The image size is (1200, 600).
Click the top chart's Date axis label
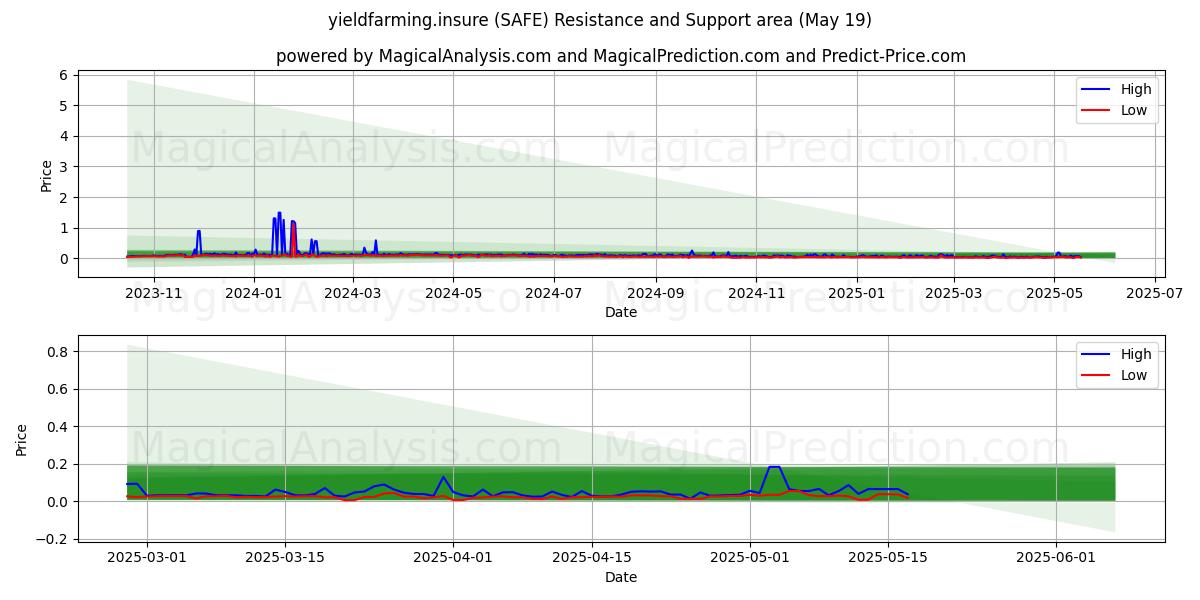click(621, 312)
